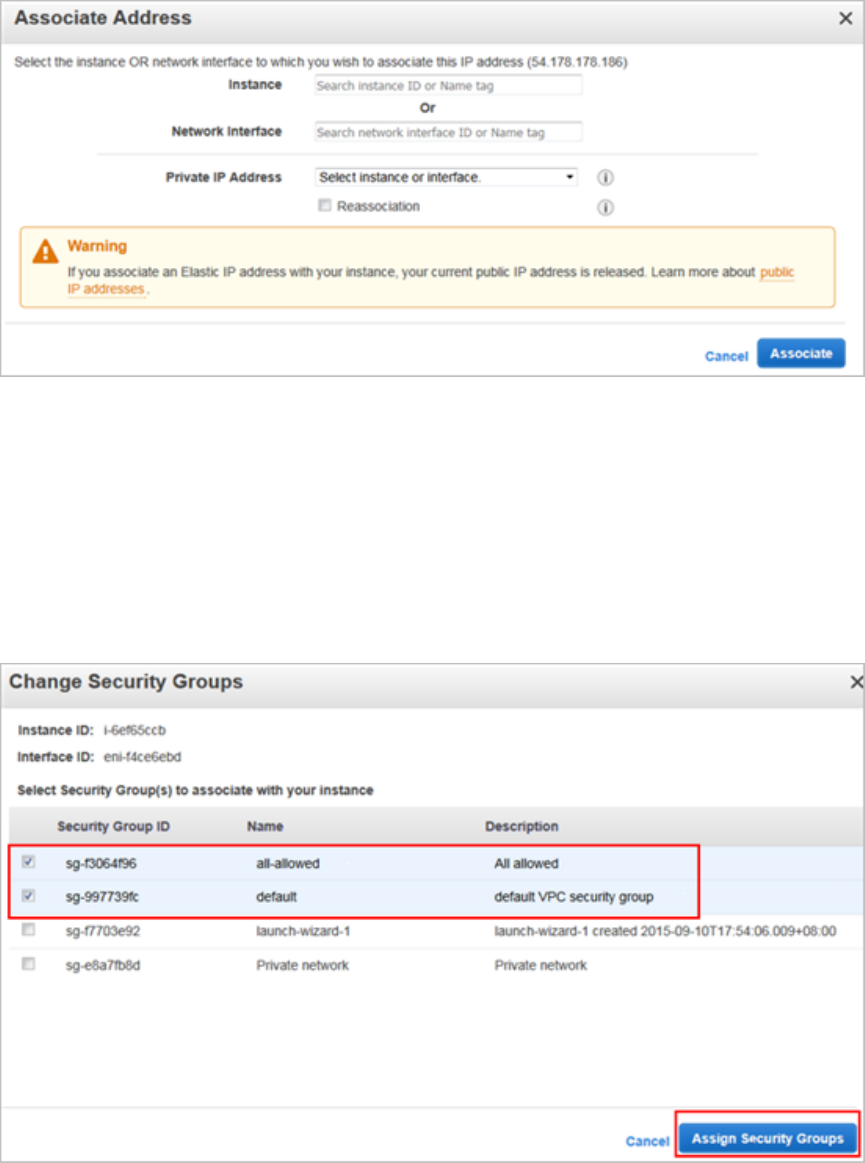Check the Private network security group
Image resolution: width=865 pixels, height=1163 pixels.
[29, 964]
